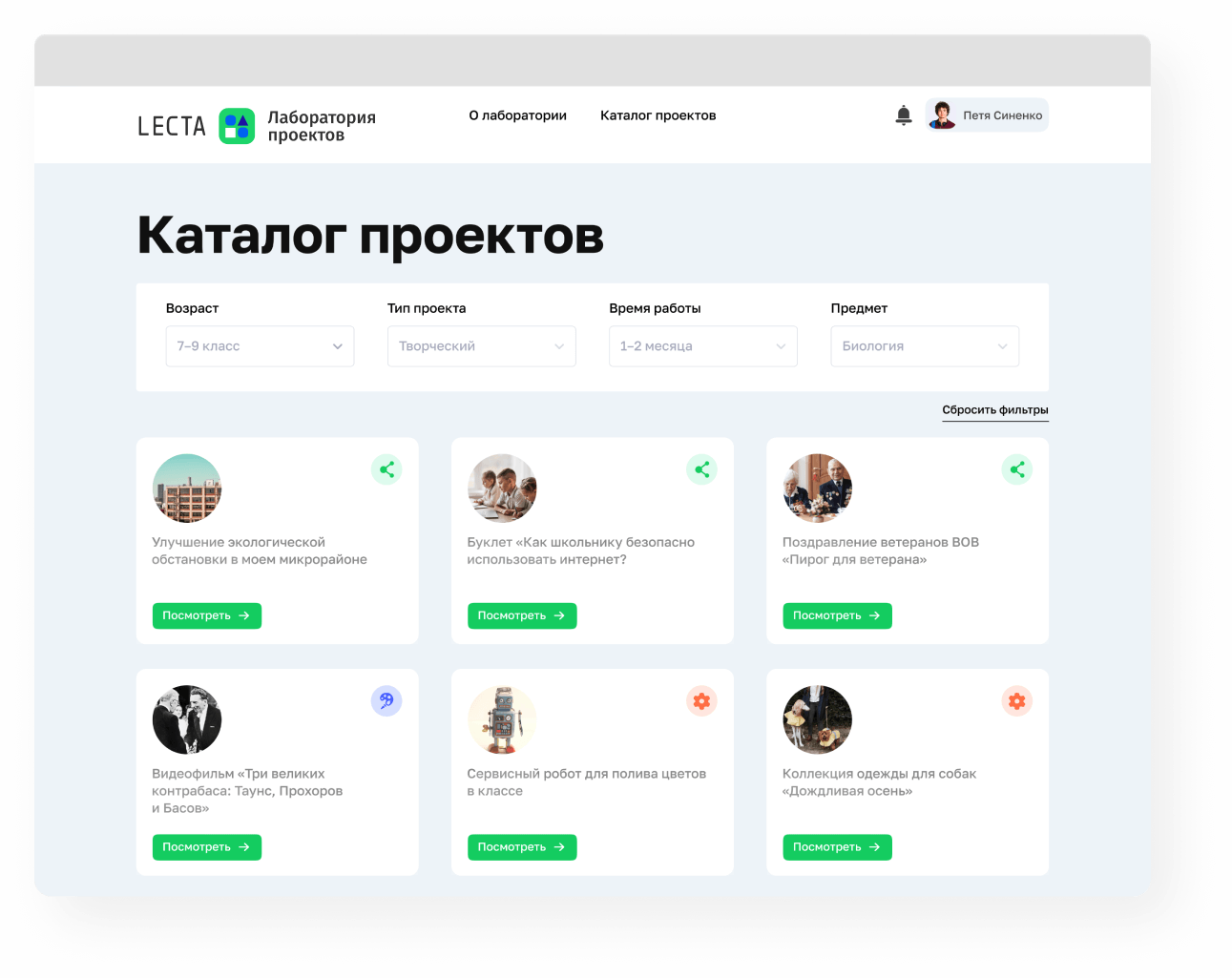Expand the Тип проекта dropdown
The image size is (1232, 978).
coord(481,346)
